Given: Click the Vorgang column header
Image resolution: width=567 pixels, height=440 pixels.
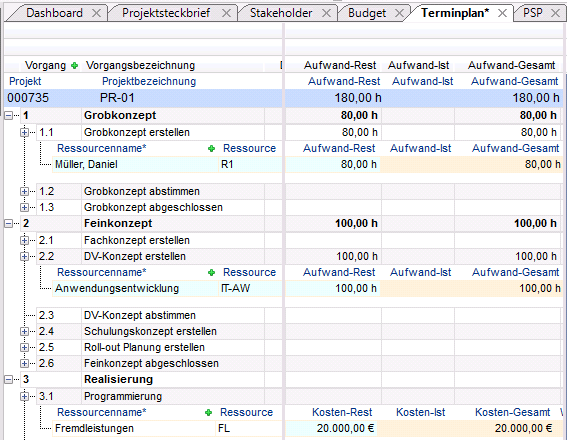Looking at the screenshot, I should pyautogui.click(x=45, y=65).
